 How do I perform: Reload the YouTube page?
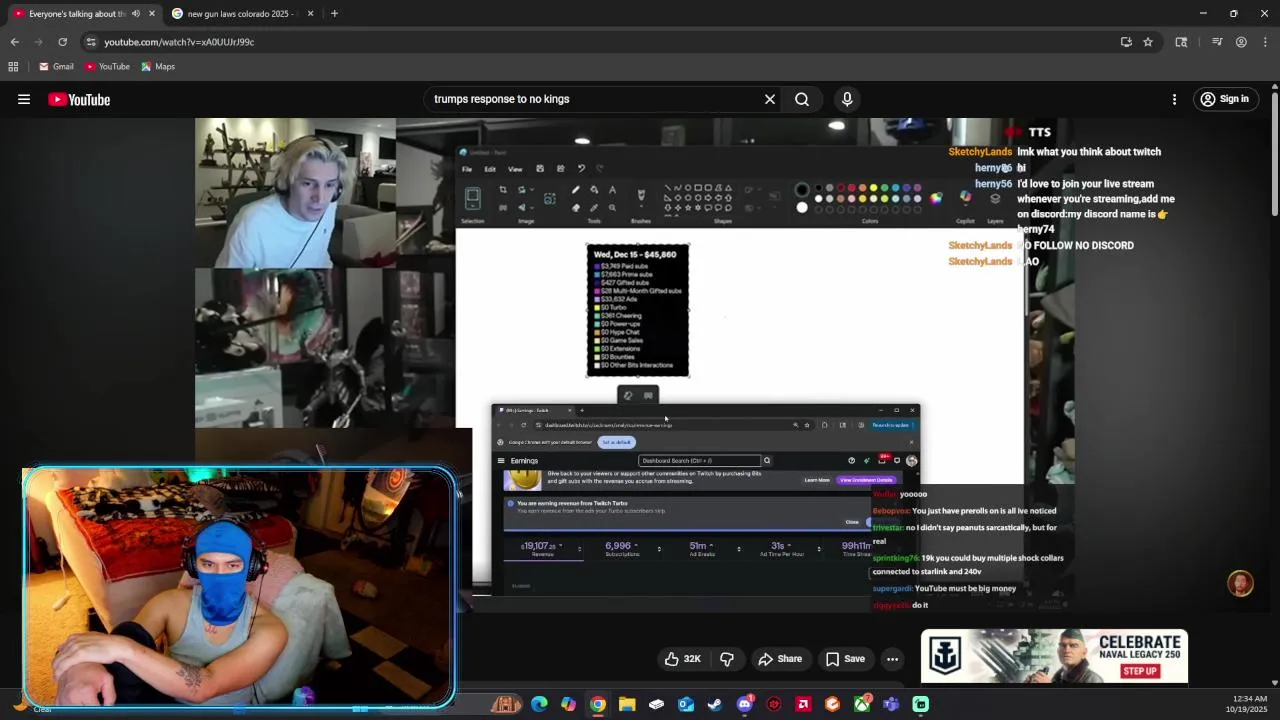pos(62,42)
